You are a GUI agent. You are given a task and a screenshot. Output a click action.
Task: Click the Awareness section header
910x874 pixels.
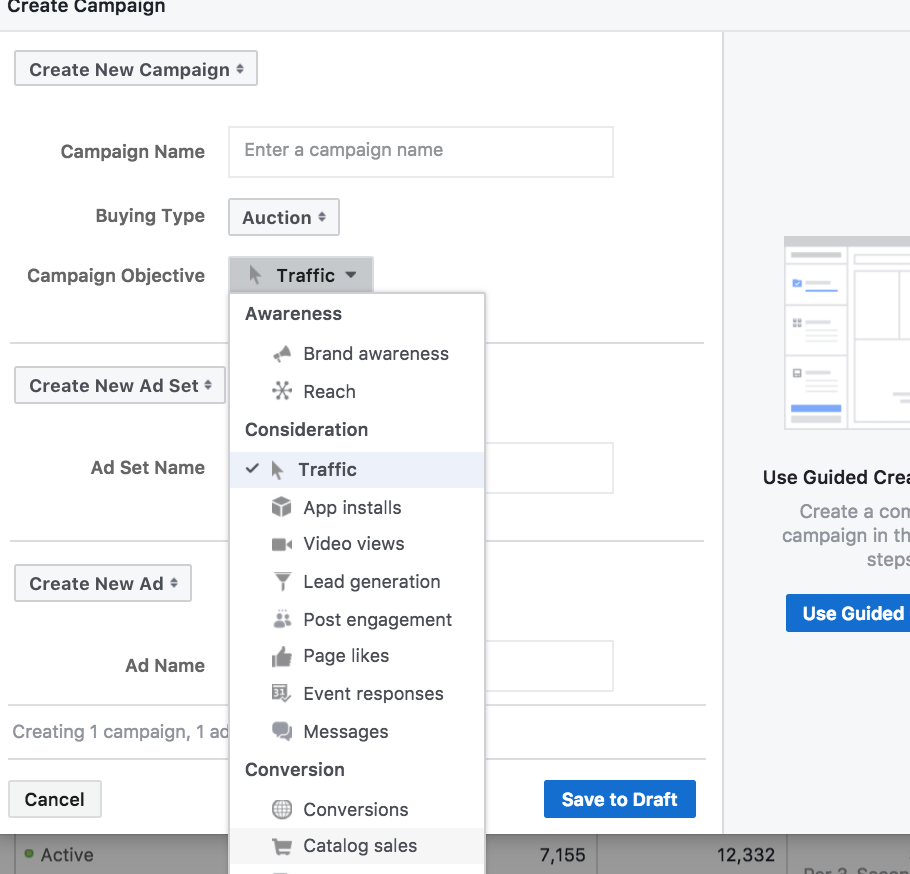(x=293, y=313)
